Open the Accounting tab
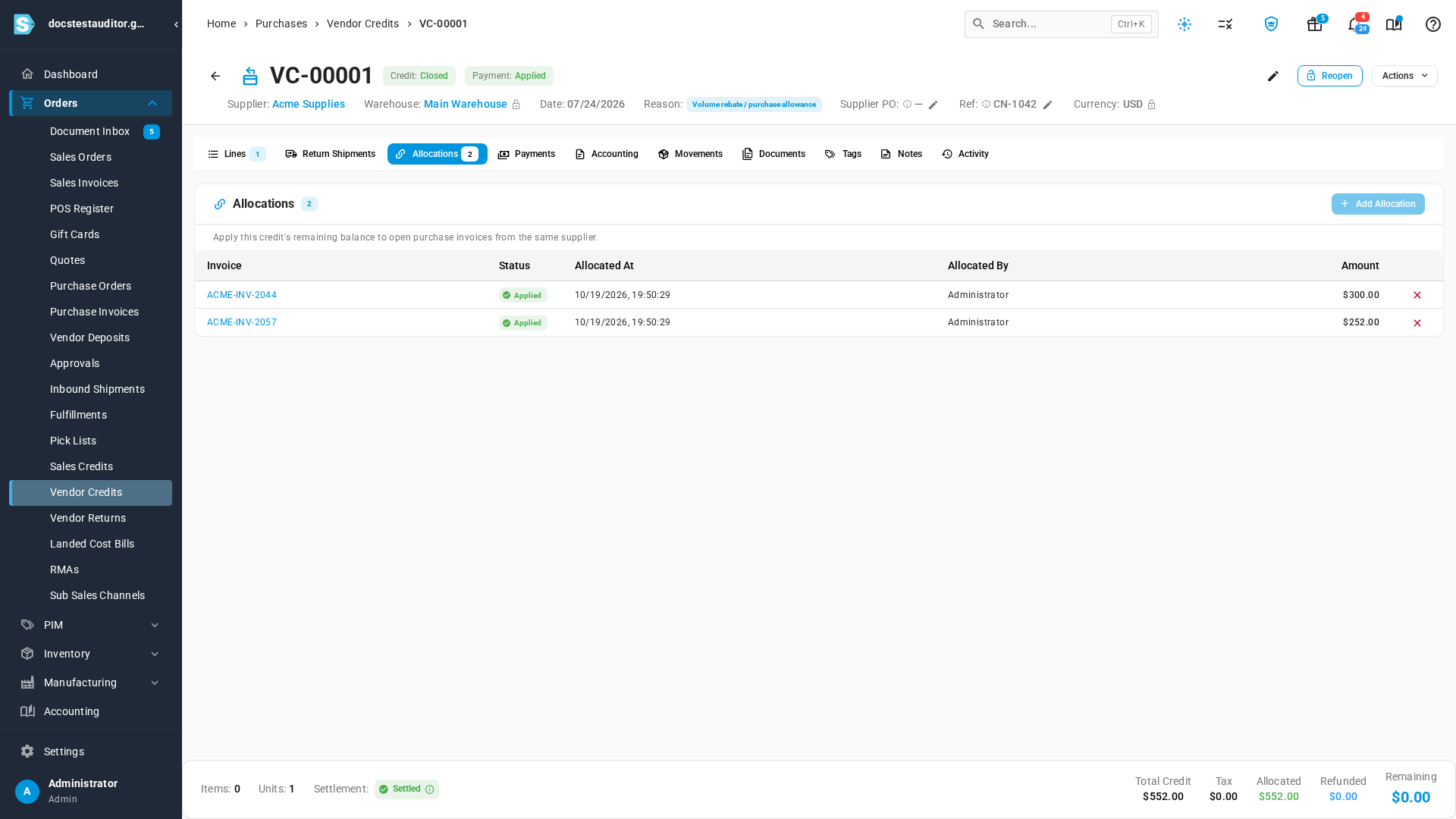1456x819 pixels. [x=607, y=154]
